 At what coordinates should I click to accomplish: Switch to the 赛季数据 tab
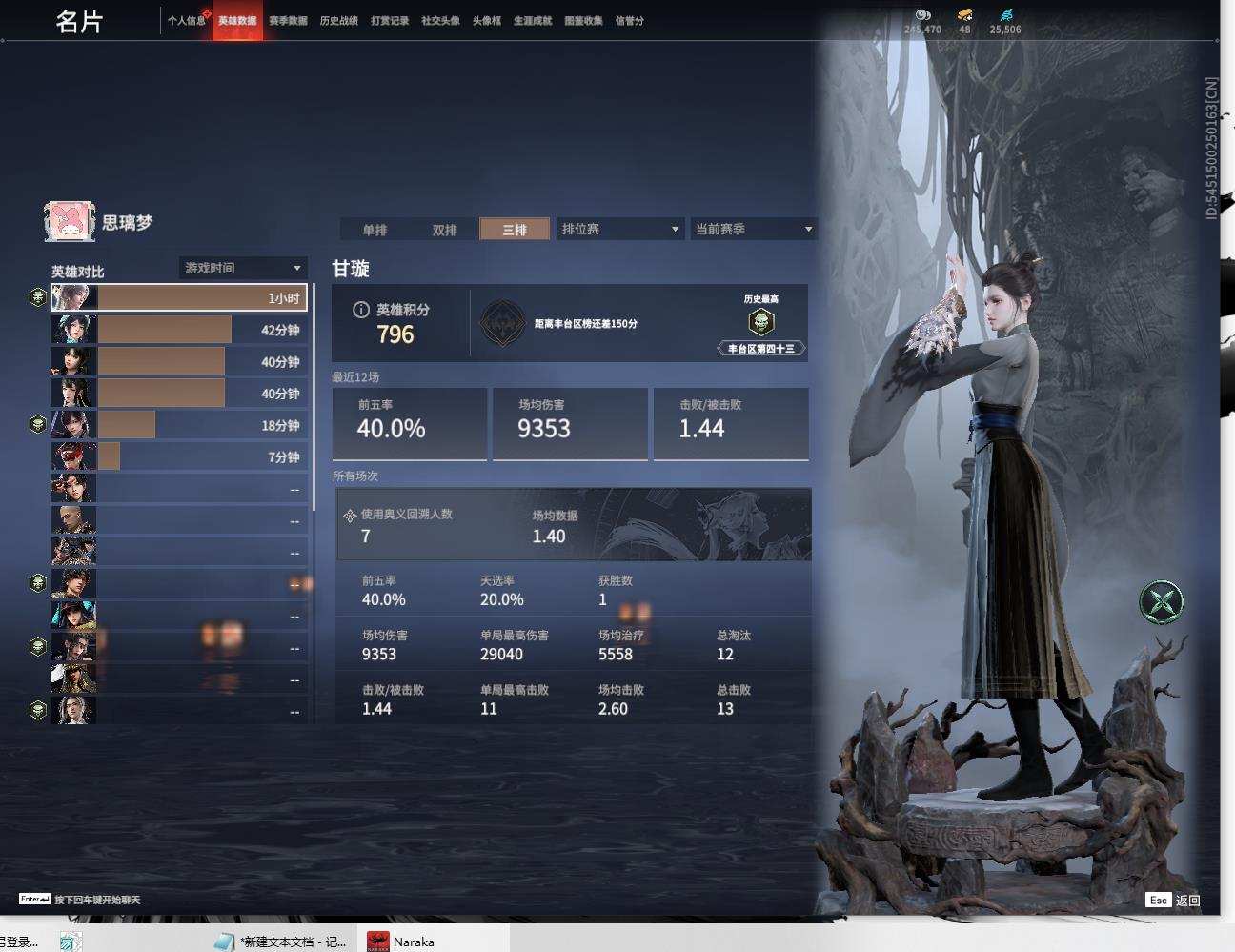[288, 20]
